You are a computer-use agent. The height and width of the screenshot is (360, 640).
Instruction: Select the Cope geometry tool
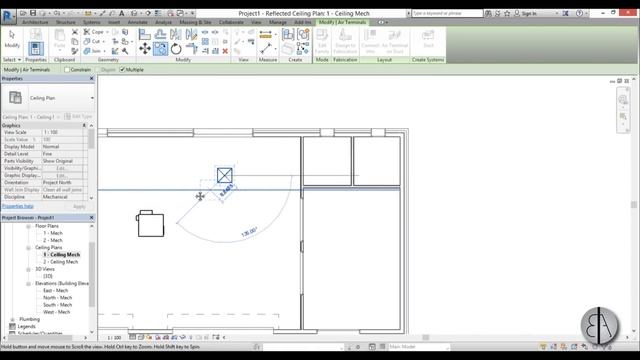[93, 32]
